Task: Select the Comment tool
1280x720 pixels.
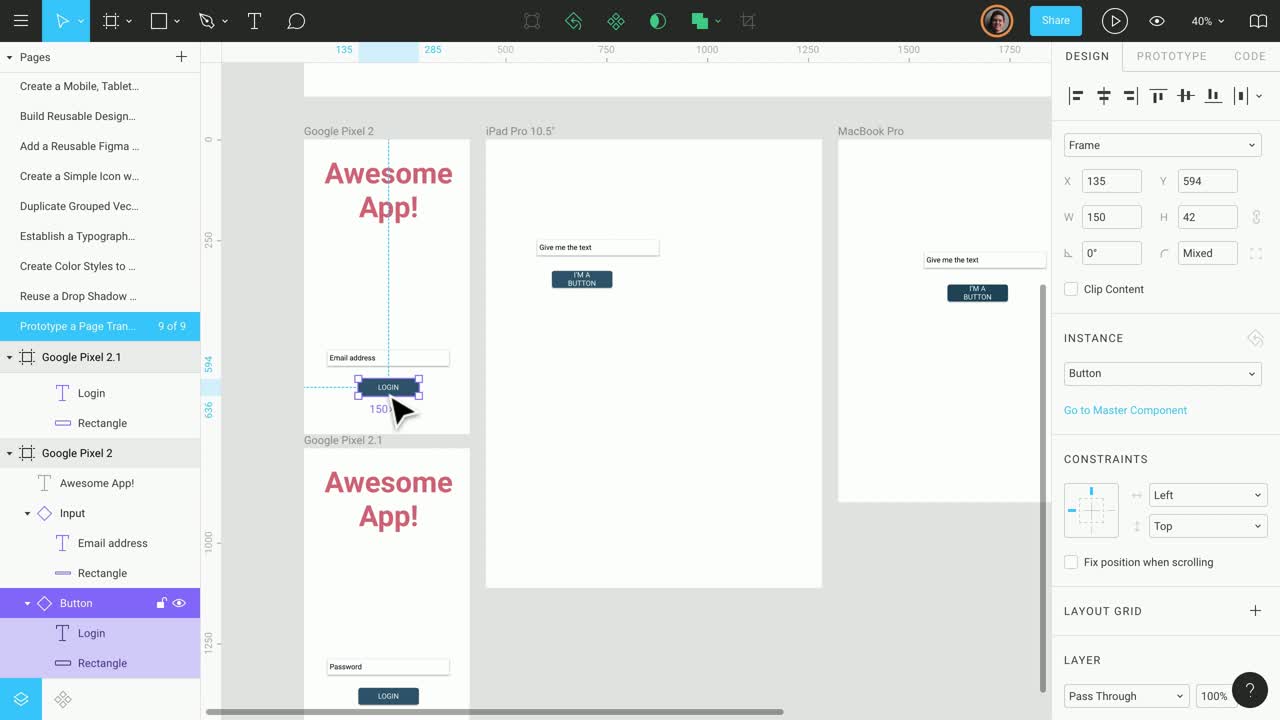Action: [x=296, y=21]
